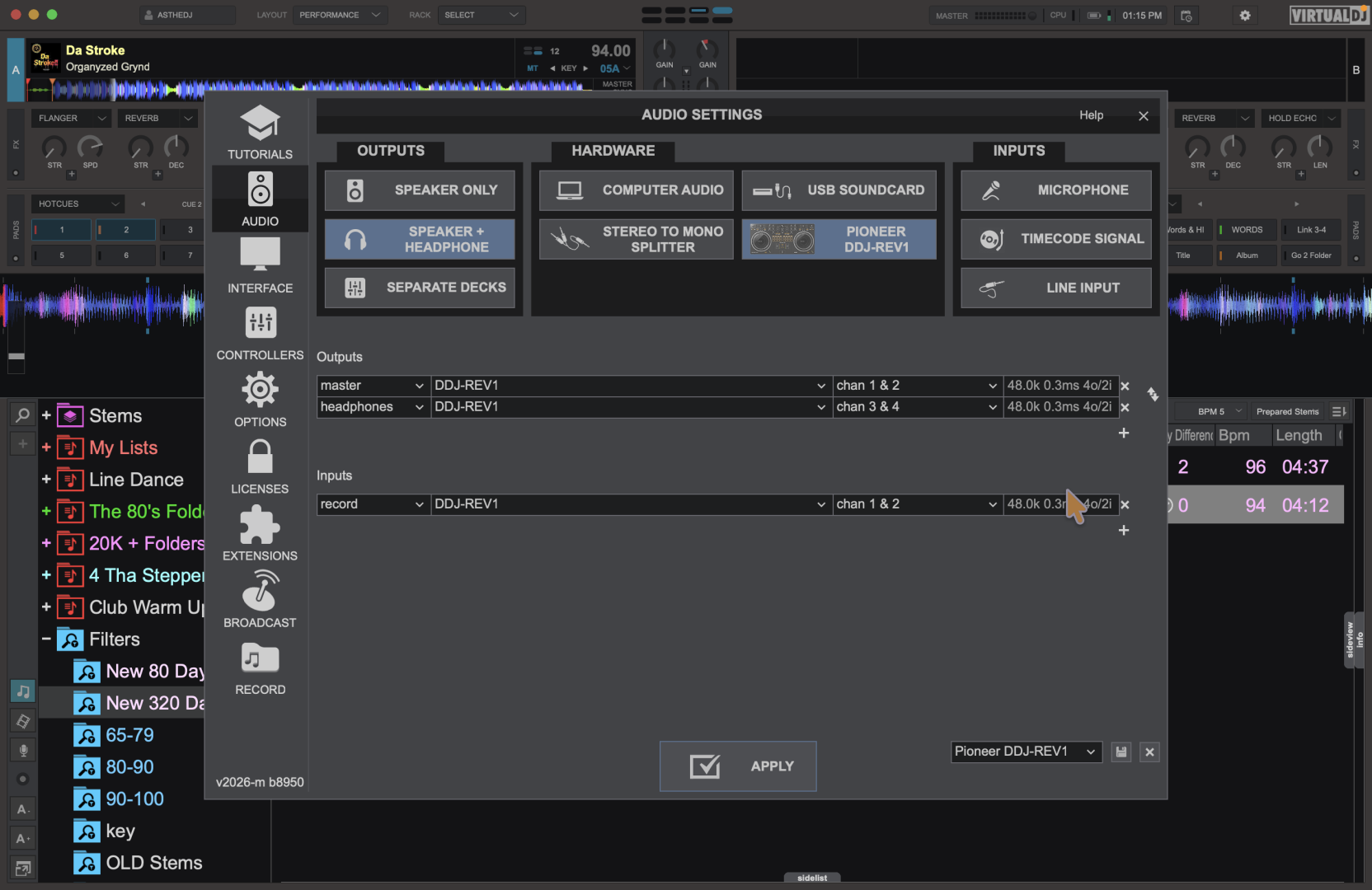This screenshot has width=1372, height=890.
Task: Open the Controllers settings section
Action: pyautogui.click(x=260, y=332)
